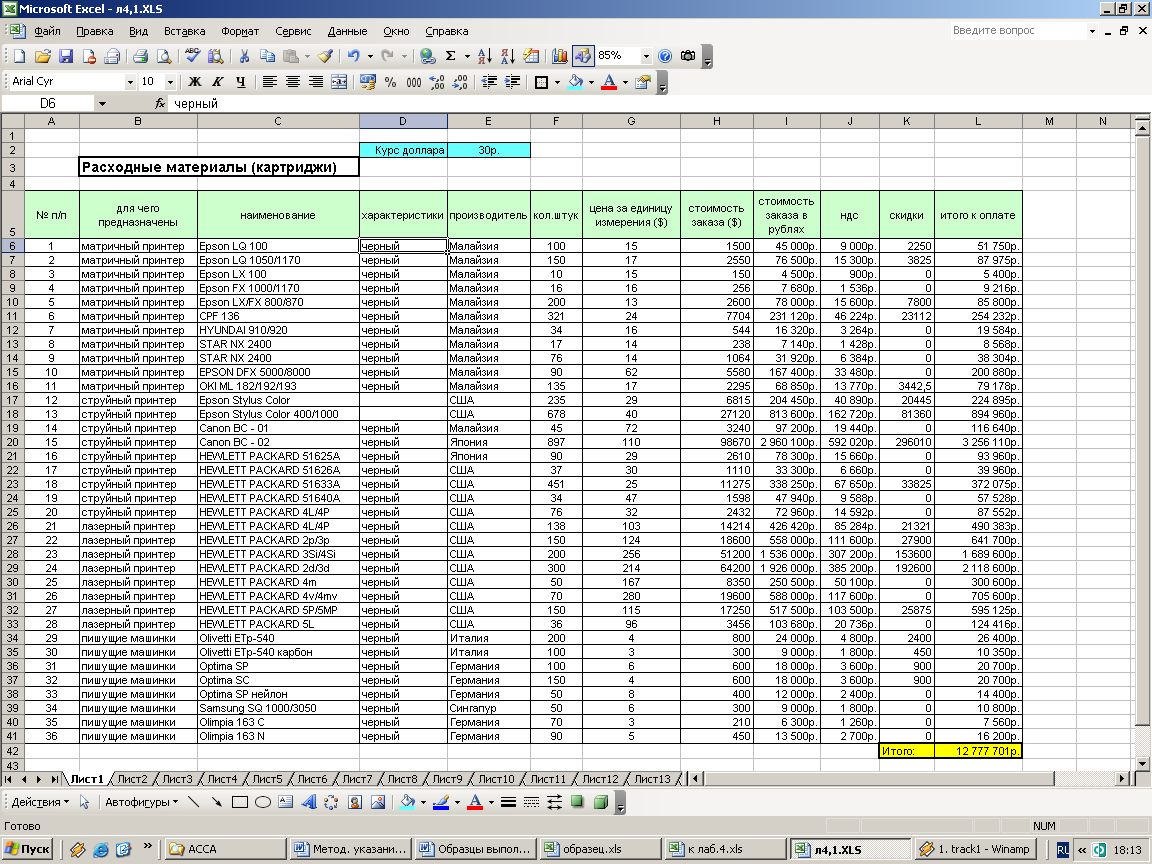Screen dimensions: 1152x864
Task: Insert a Text Box from drawing toolbar
Action: pos(286,802)
